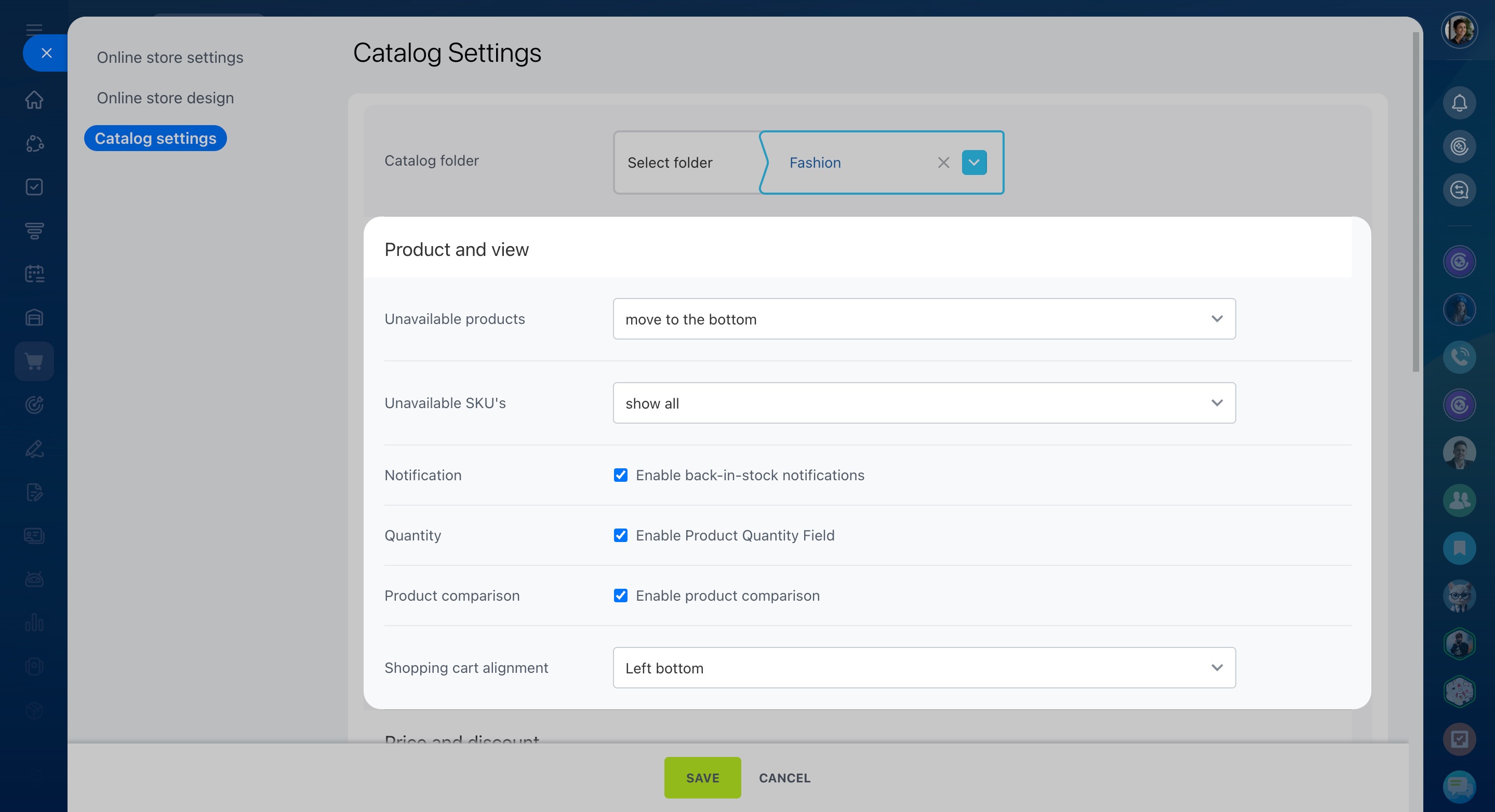Click the blue bookmark icon on right

pos(1459,548)
